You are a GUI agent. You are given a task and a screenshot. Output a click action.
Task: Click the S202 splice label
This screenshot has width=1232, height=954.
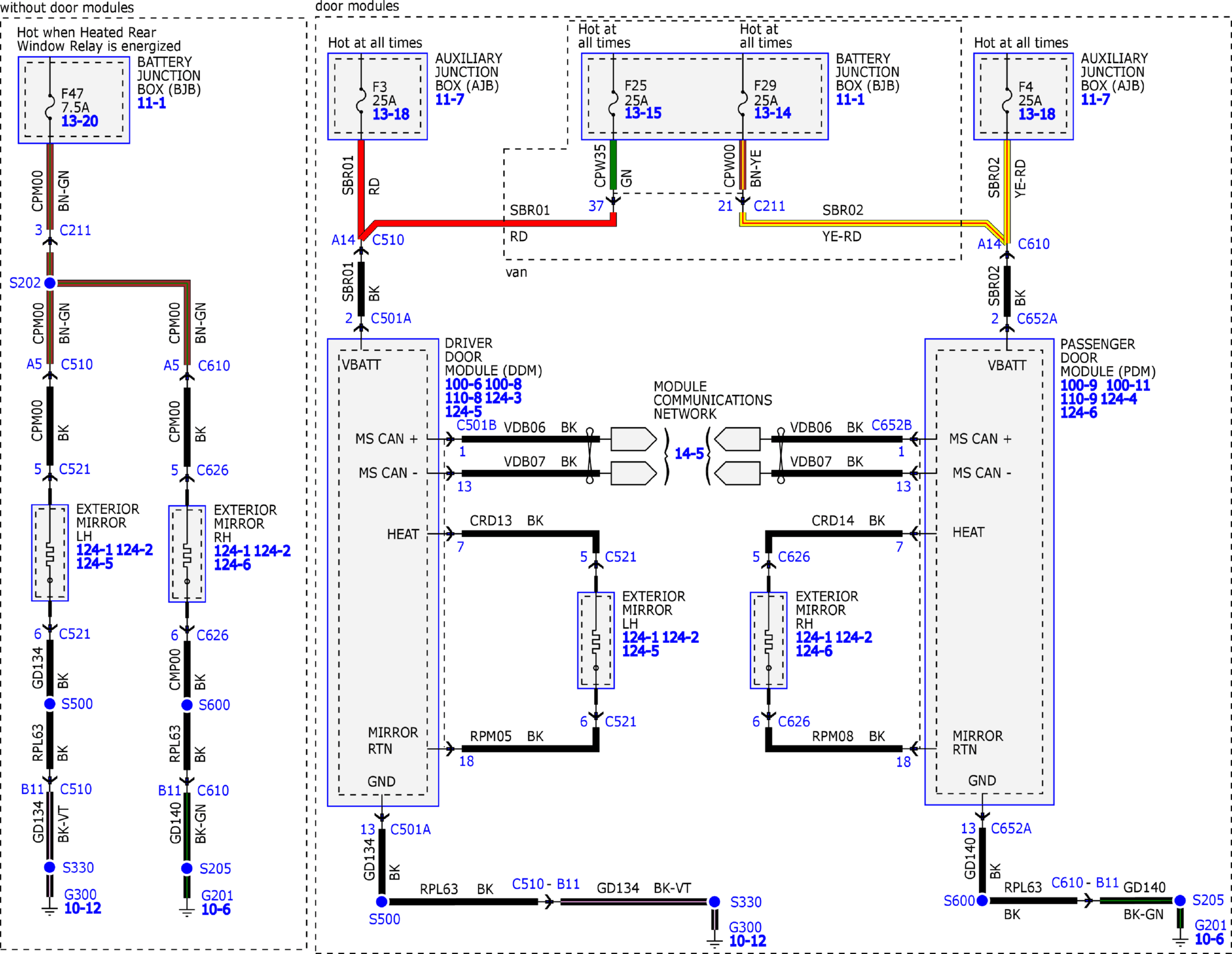tap(25, 283)
